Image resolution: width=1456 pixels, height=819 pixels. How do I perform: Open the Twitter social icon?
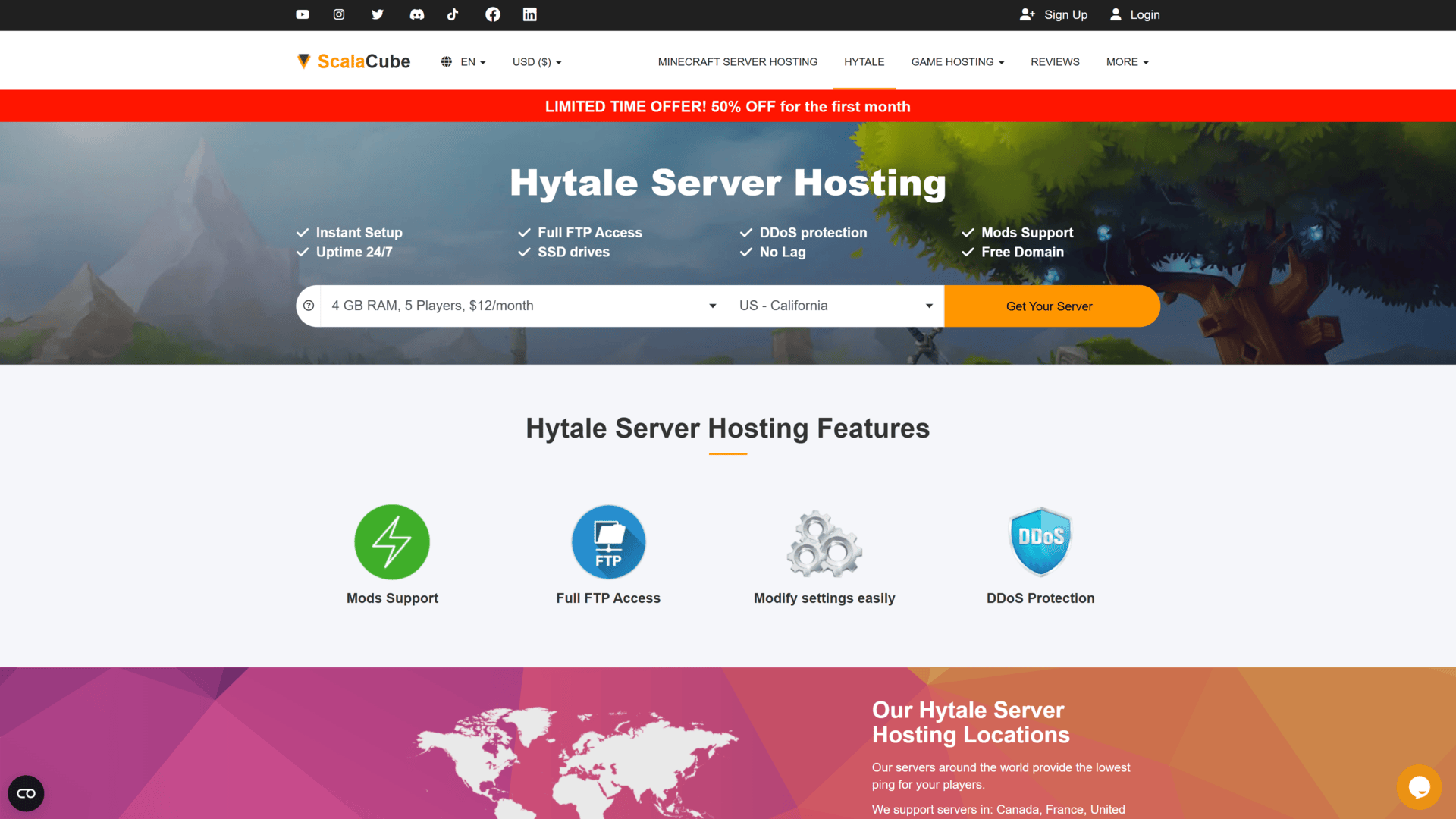378,14
